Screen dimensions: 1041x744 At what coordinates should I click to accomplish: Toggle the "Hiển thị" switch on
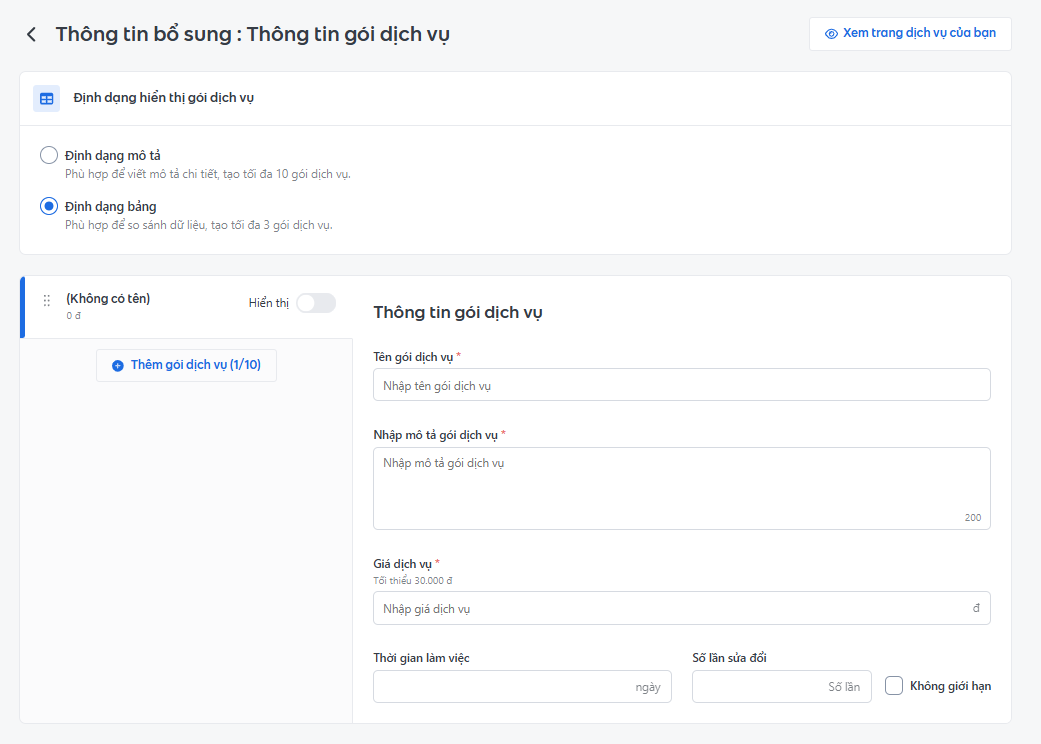tap(315, 303)
